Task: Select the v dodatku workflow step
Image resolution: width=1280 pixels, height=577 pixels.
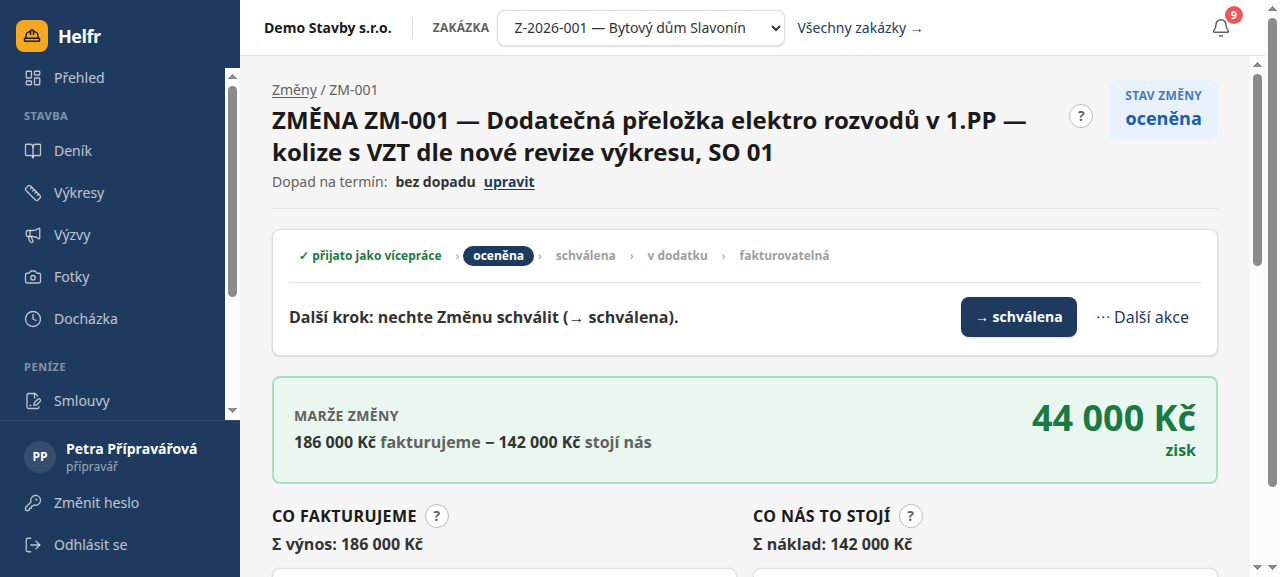Action: pyautogui.click(x=677, y=255)
